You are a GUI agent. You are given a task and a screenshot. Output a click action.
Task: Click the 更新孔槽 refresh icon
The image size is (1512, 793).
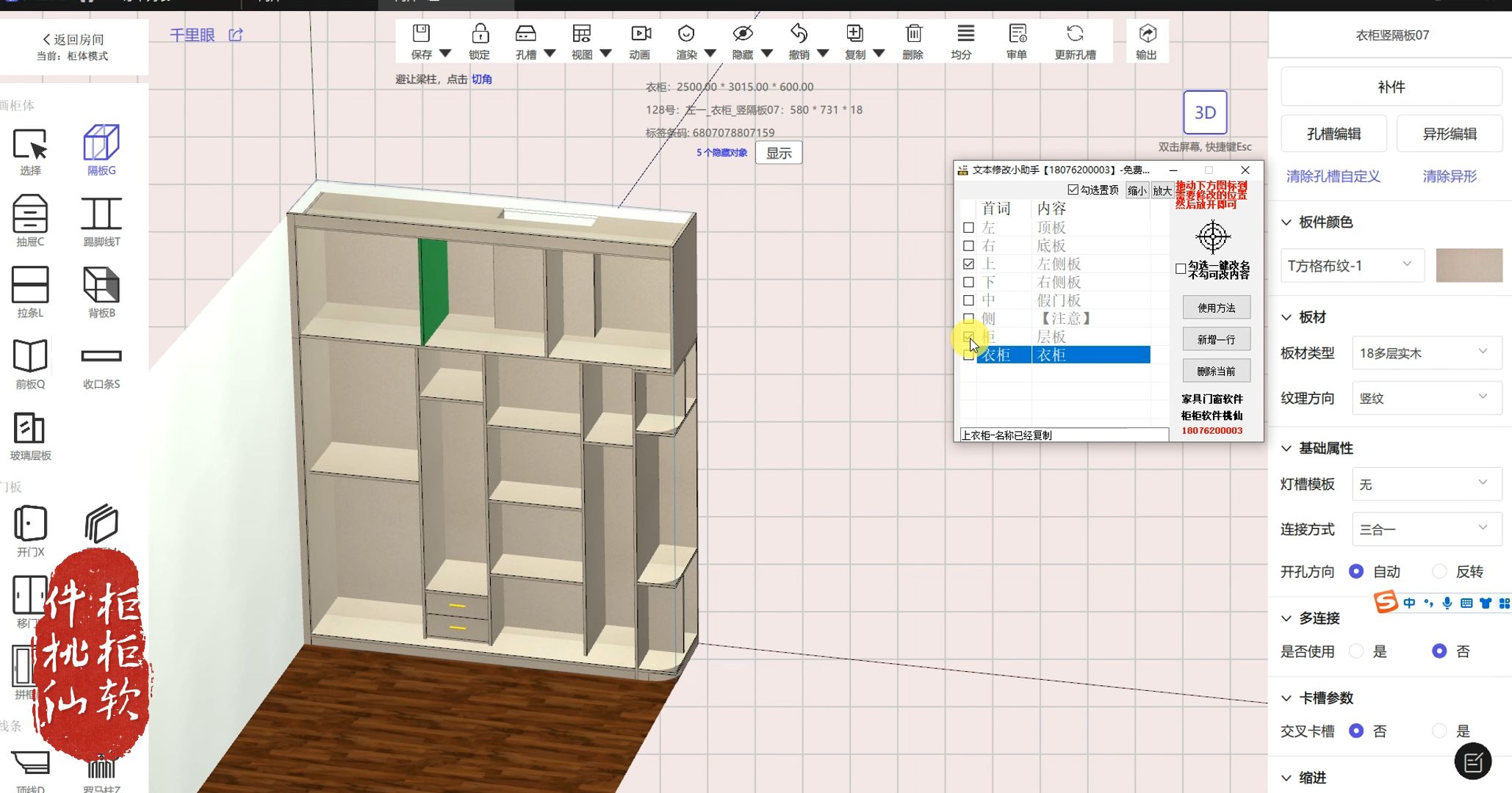click(1075, 35)
